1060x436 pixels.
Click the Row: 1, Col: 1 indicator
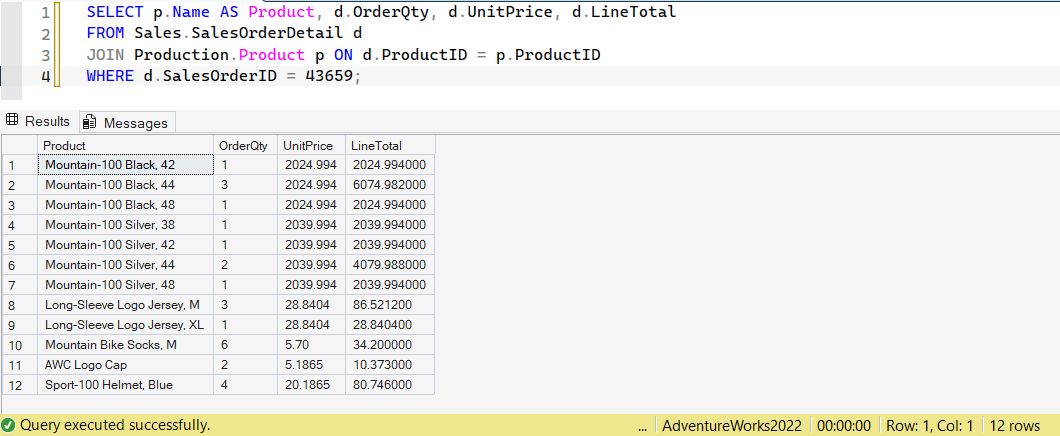coord(930,425)
